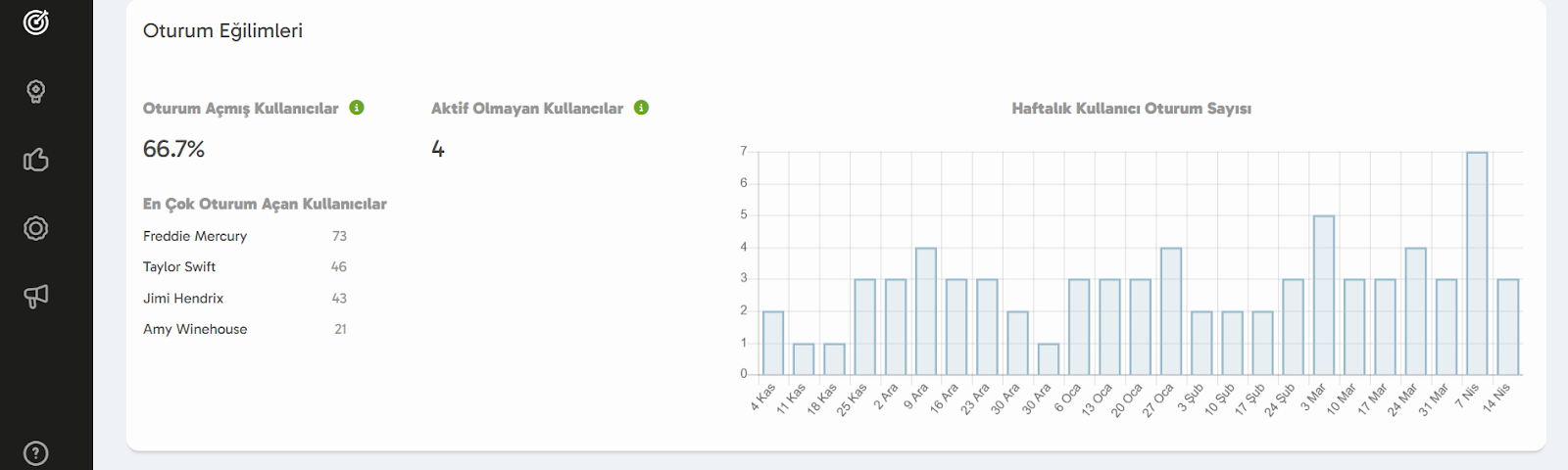Click the 9 Ara bar in chart
1568x470 pixels.
click(926, 311)
